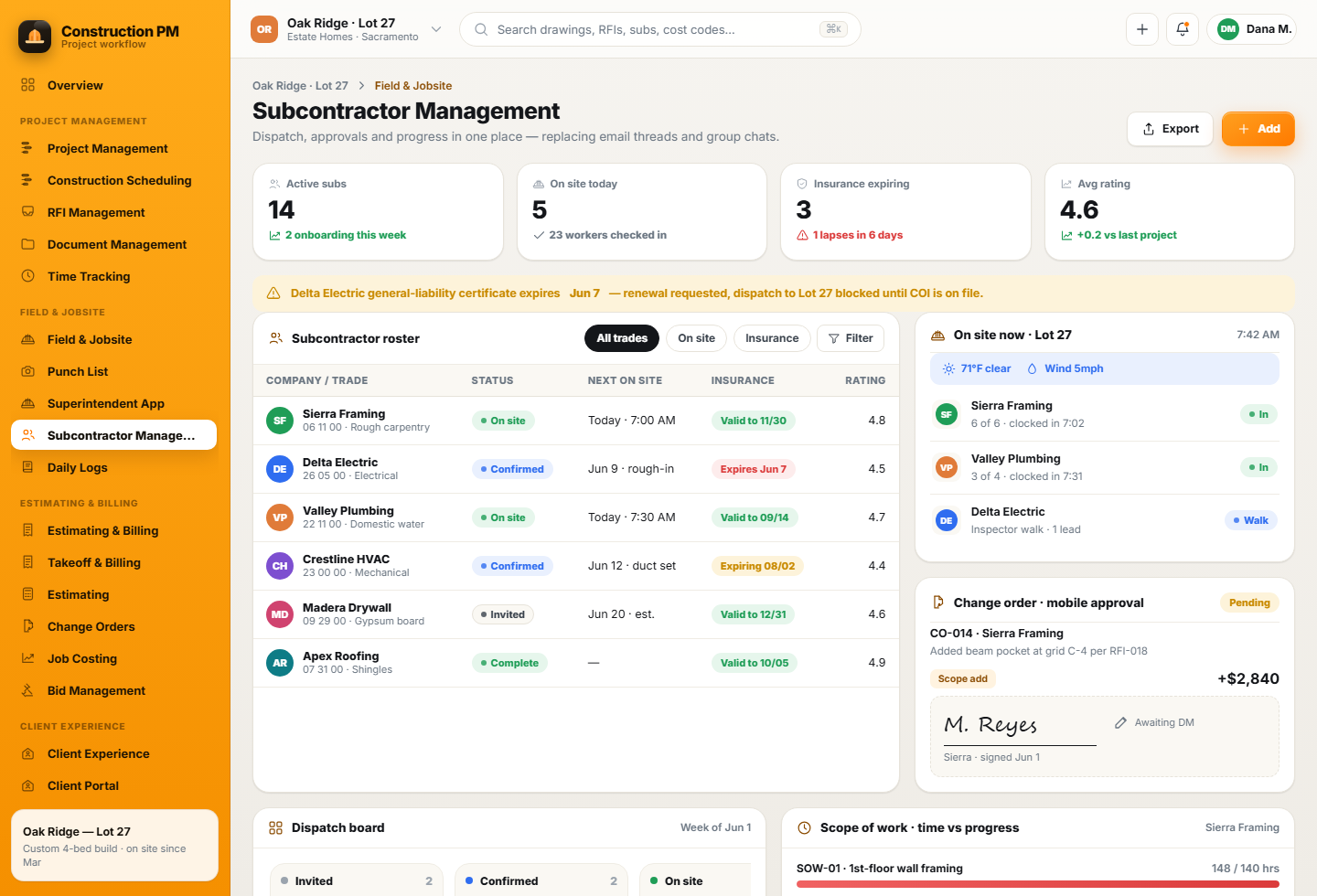
Task: Click the Active subs summary card
Action: pos(378,212)
